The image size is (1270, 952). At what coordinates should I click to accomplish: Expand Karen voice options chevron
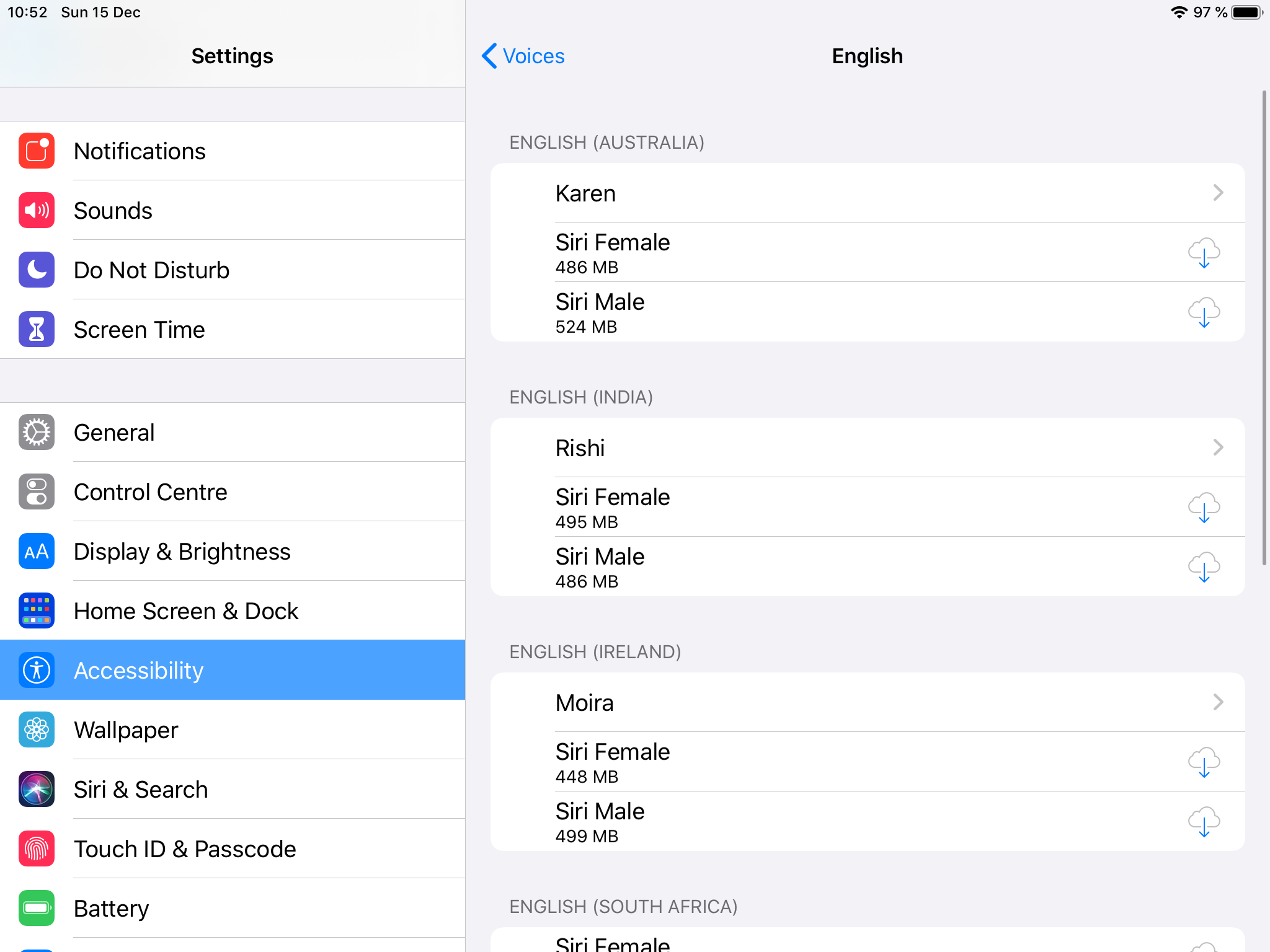[1218, 193]
